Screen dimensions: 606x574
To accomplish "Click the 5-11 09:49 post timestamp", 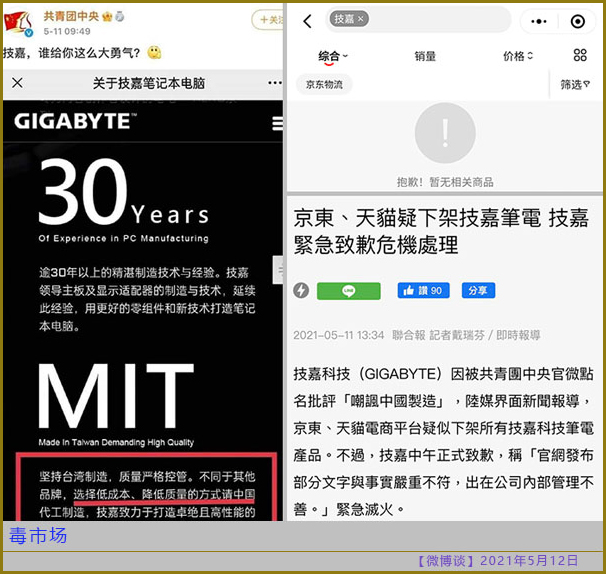I will tap(67, 31).
